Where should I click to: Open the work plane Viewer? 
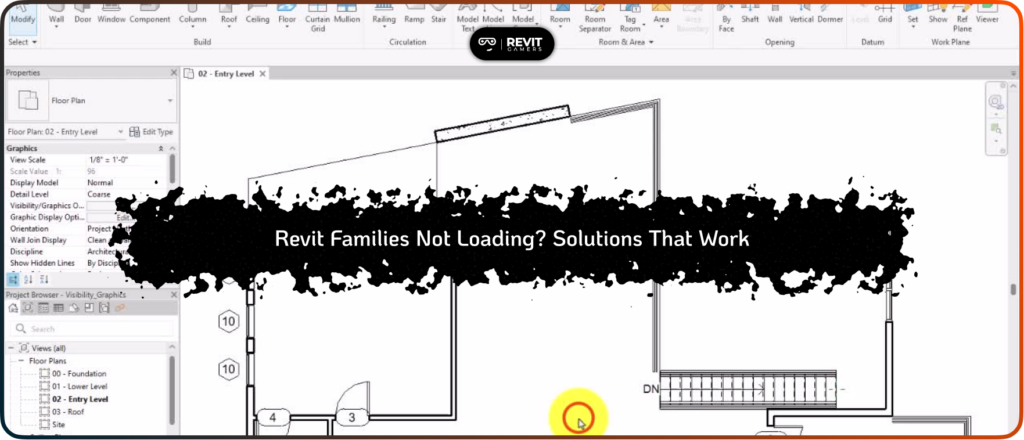[987, 14]
